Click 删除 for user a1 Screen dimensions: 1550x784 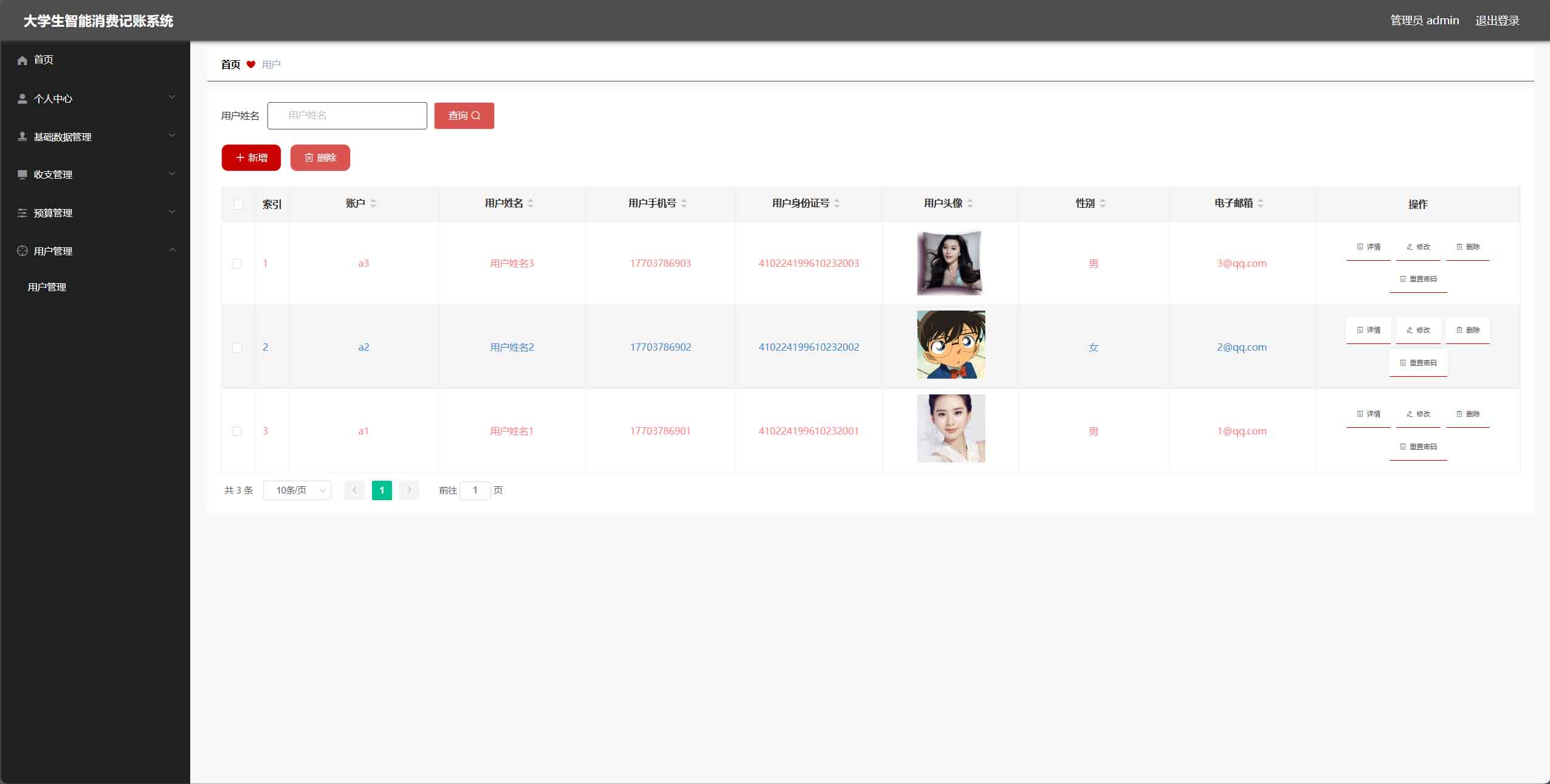coord(1468,414)
